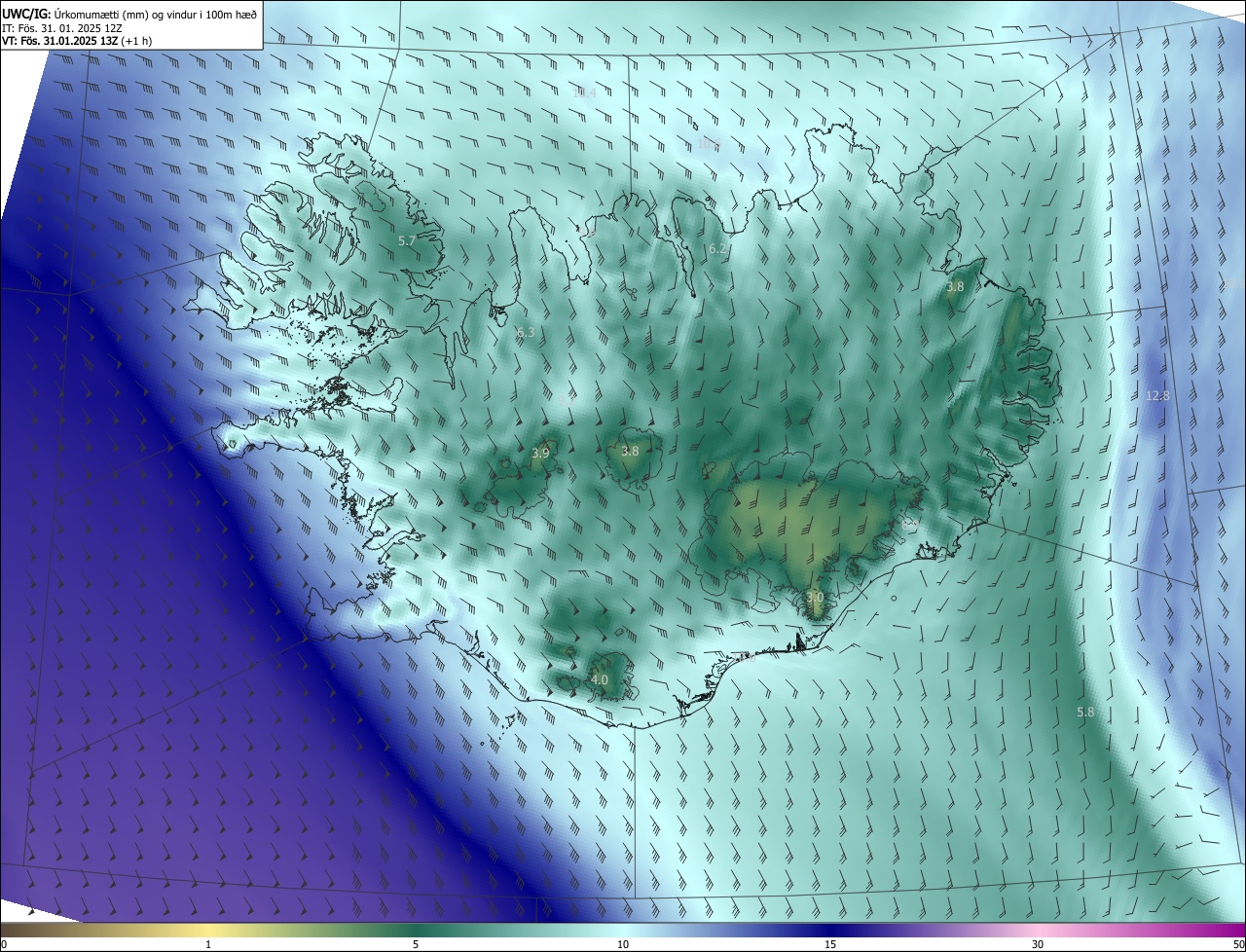This screenshot has height=952, width=1246.
Task: Click the 5 tick label on the color scale
Action: pyautogui.click(x=416, y=944)
